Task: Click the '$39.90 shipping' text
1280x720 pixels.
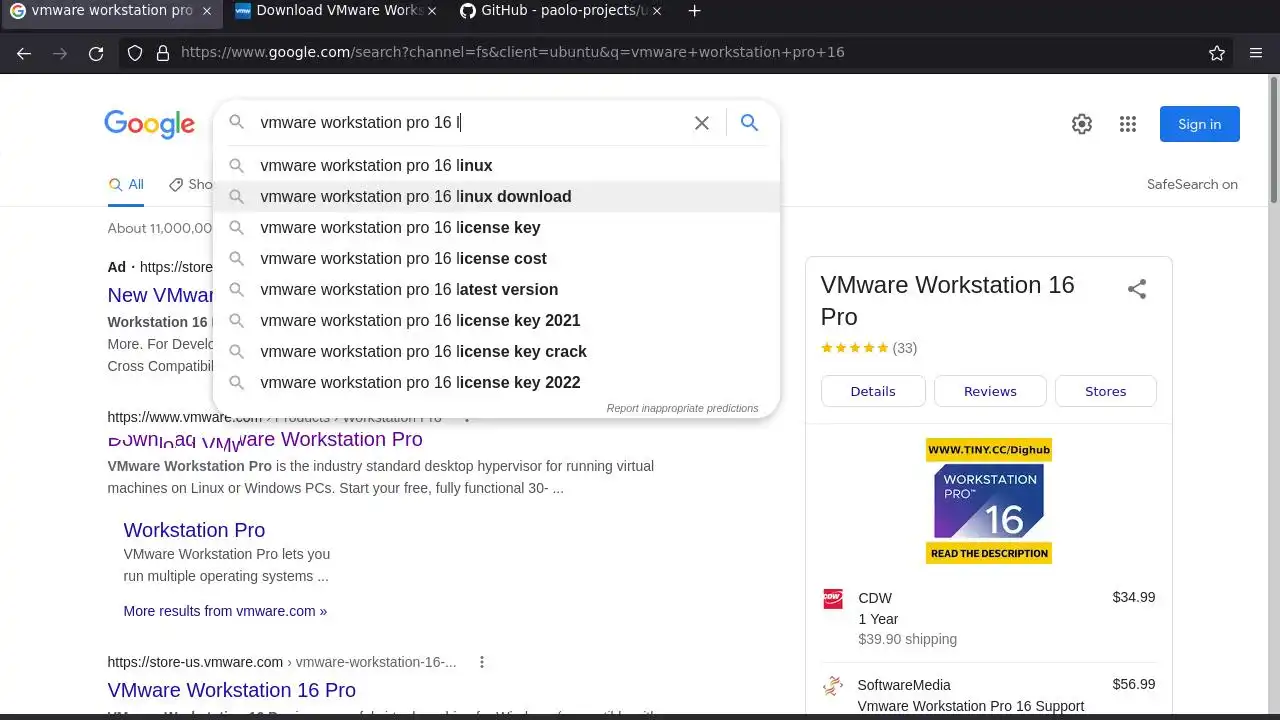Action: point(907,639)
